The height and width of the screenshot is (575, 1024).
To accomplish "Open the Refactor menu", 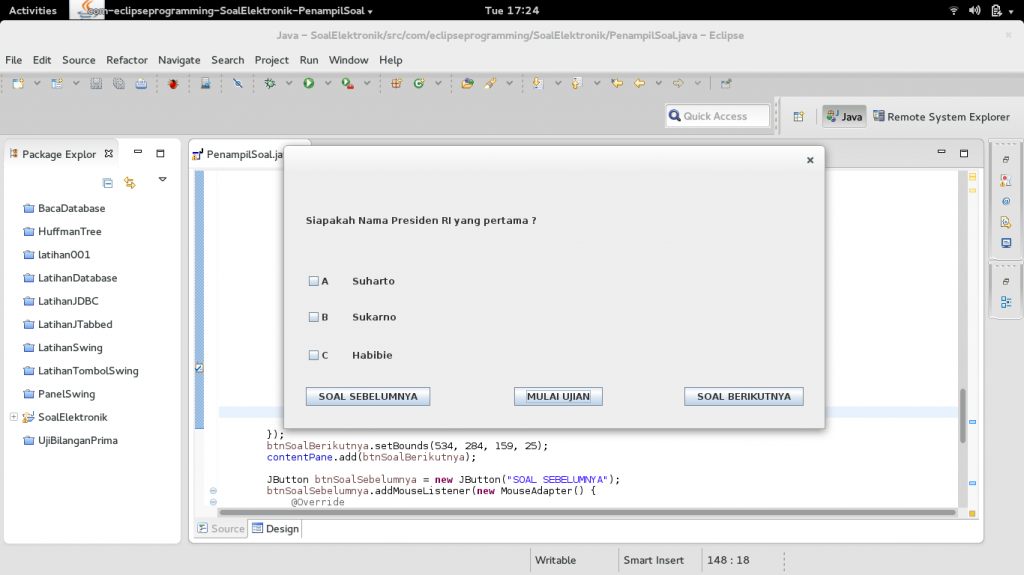I will click(x=127, y=59).
